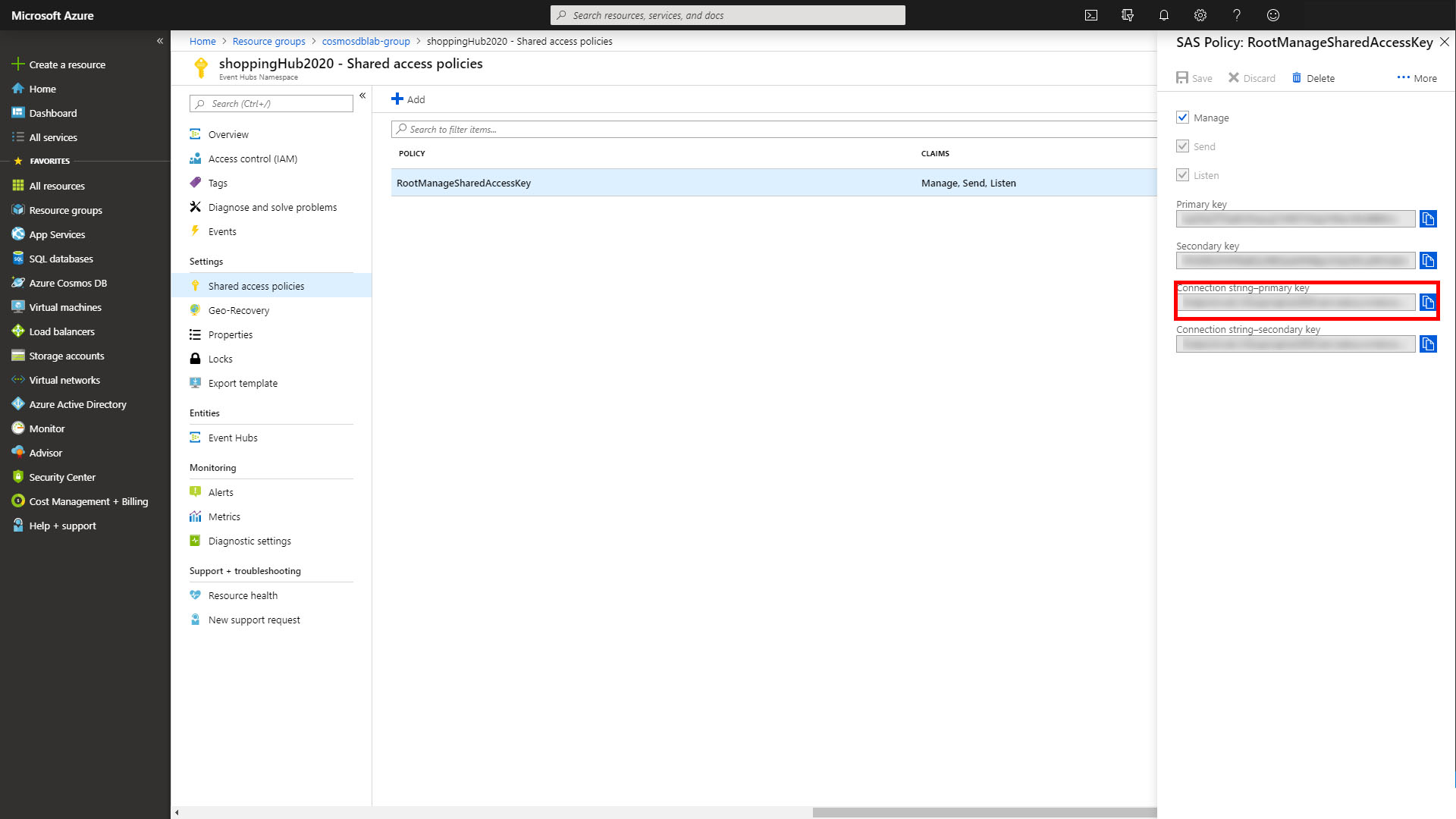Click the global search resources box

(728, 15)
